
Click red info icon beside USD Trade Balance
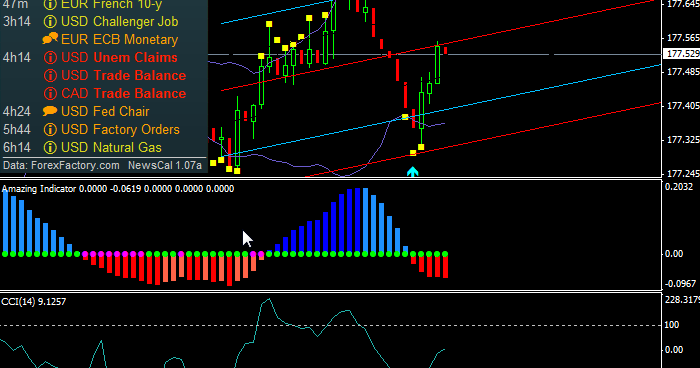50,75
